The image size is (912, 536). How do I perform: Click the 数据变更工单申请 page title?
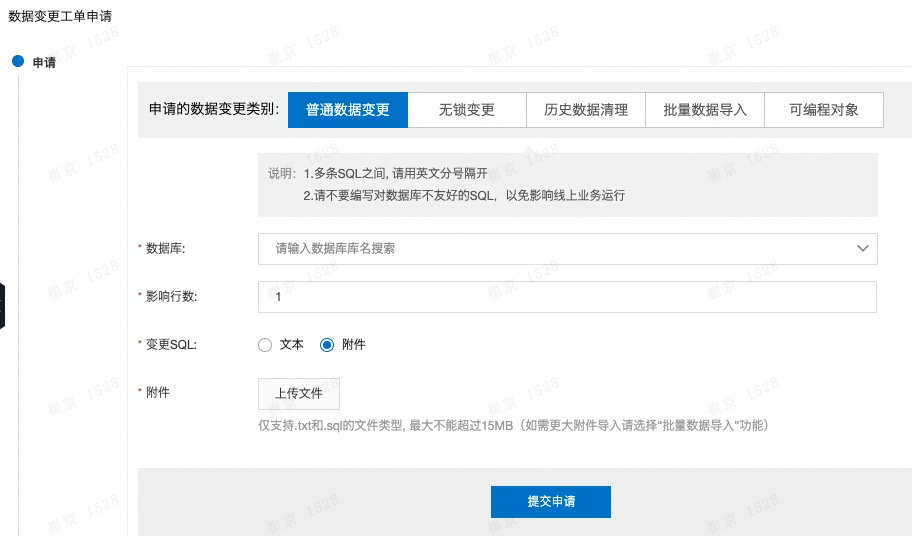[60, 16]
